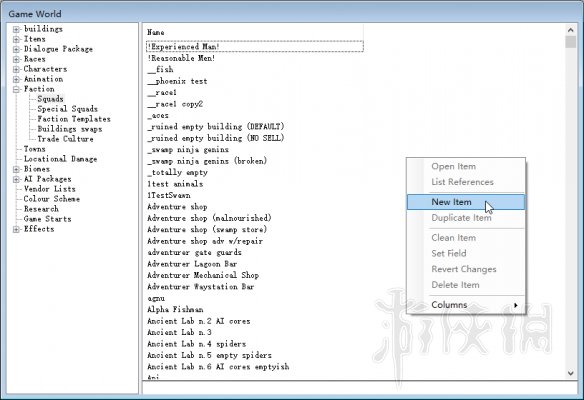
Task: Expand the AI Packages node
Action: pyautogui.click(x=16, y=180)
